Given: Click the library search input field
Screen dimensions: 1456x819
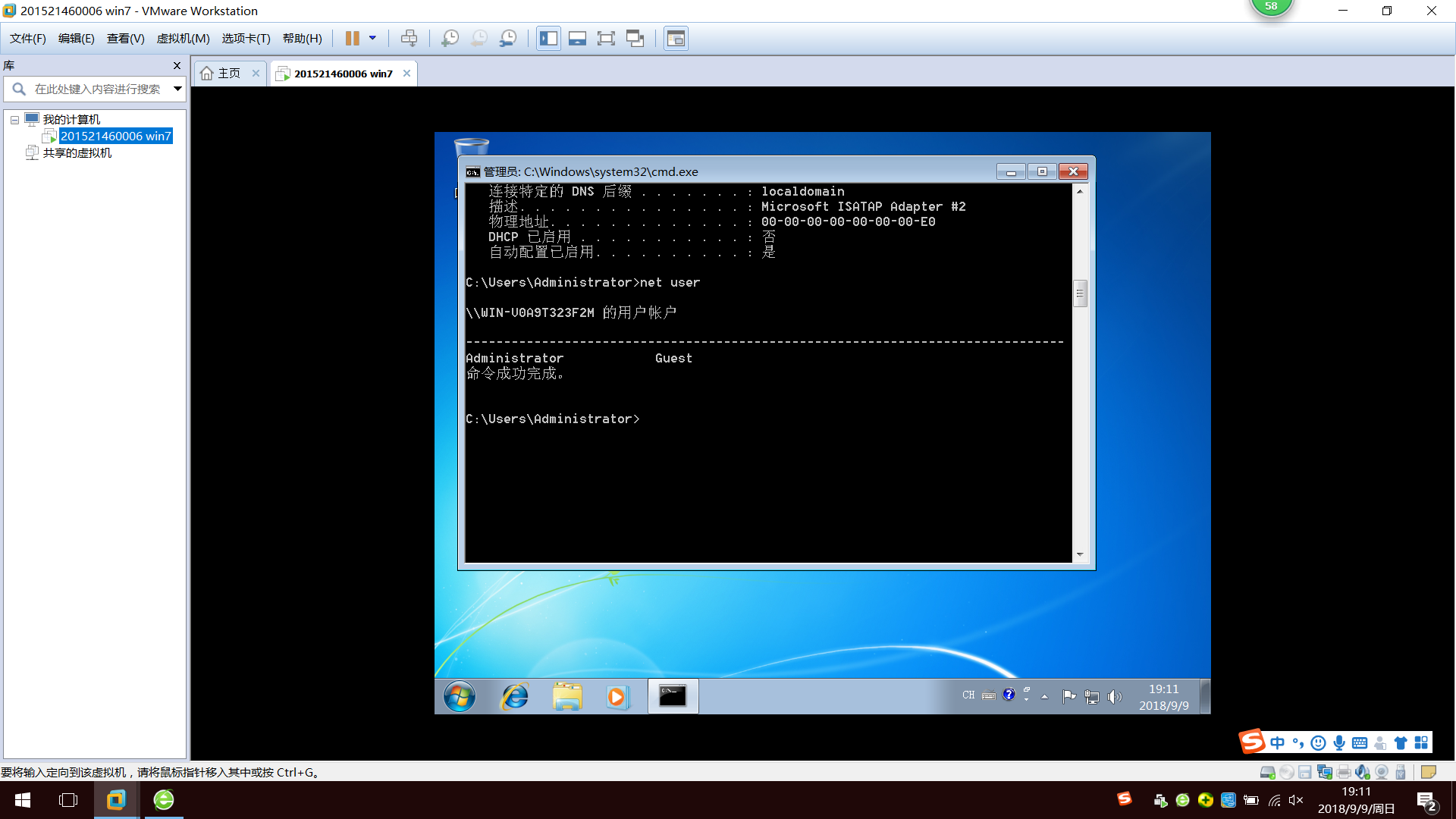Looking at the screenshot, I should tap(97, 89).
